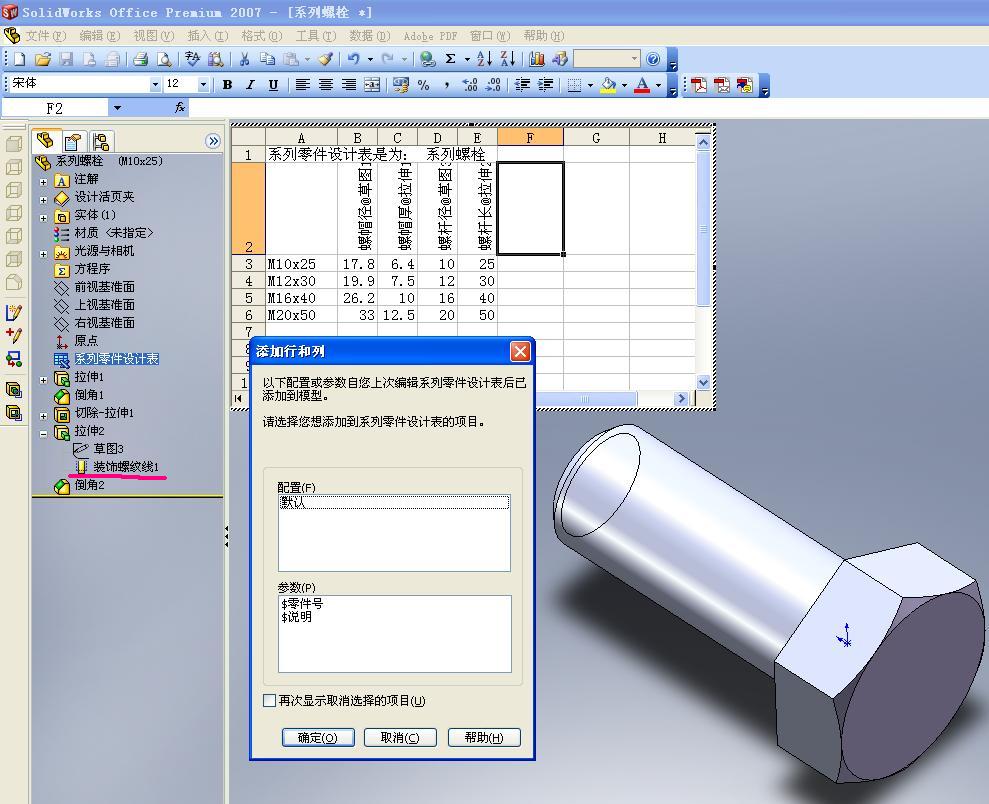Image resolution: width=989 pixels, height=804 pixels.
Task: Open the 工具(T) menu
Action: point(316,36)
